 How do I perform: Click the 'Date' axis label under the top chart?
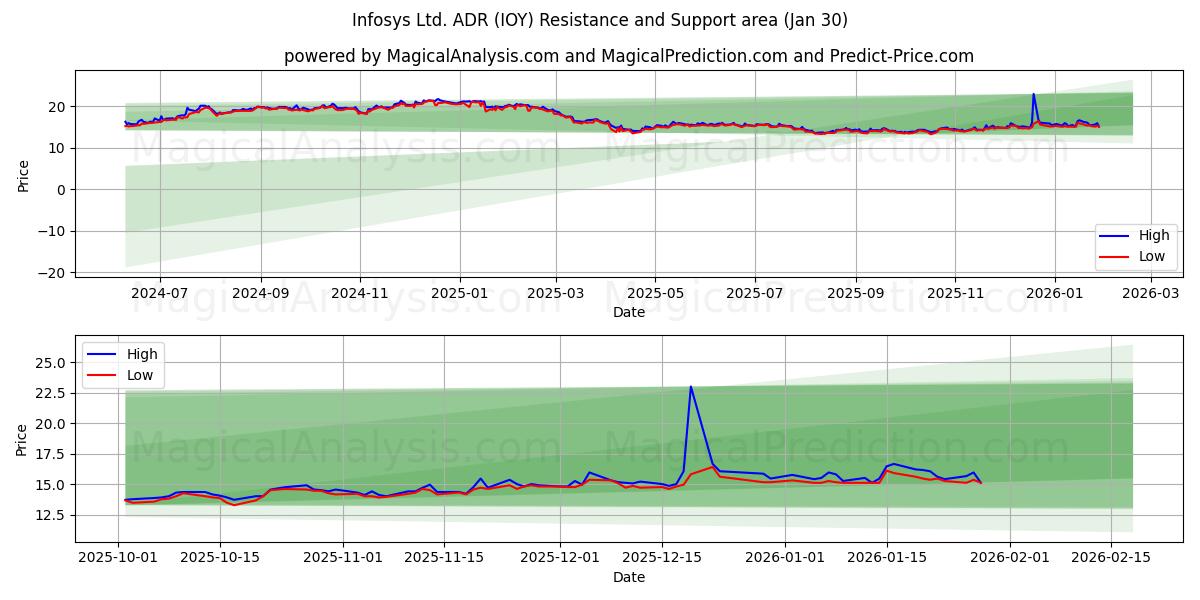(629, 312)
